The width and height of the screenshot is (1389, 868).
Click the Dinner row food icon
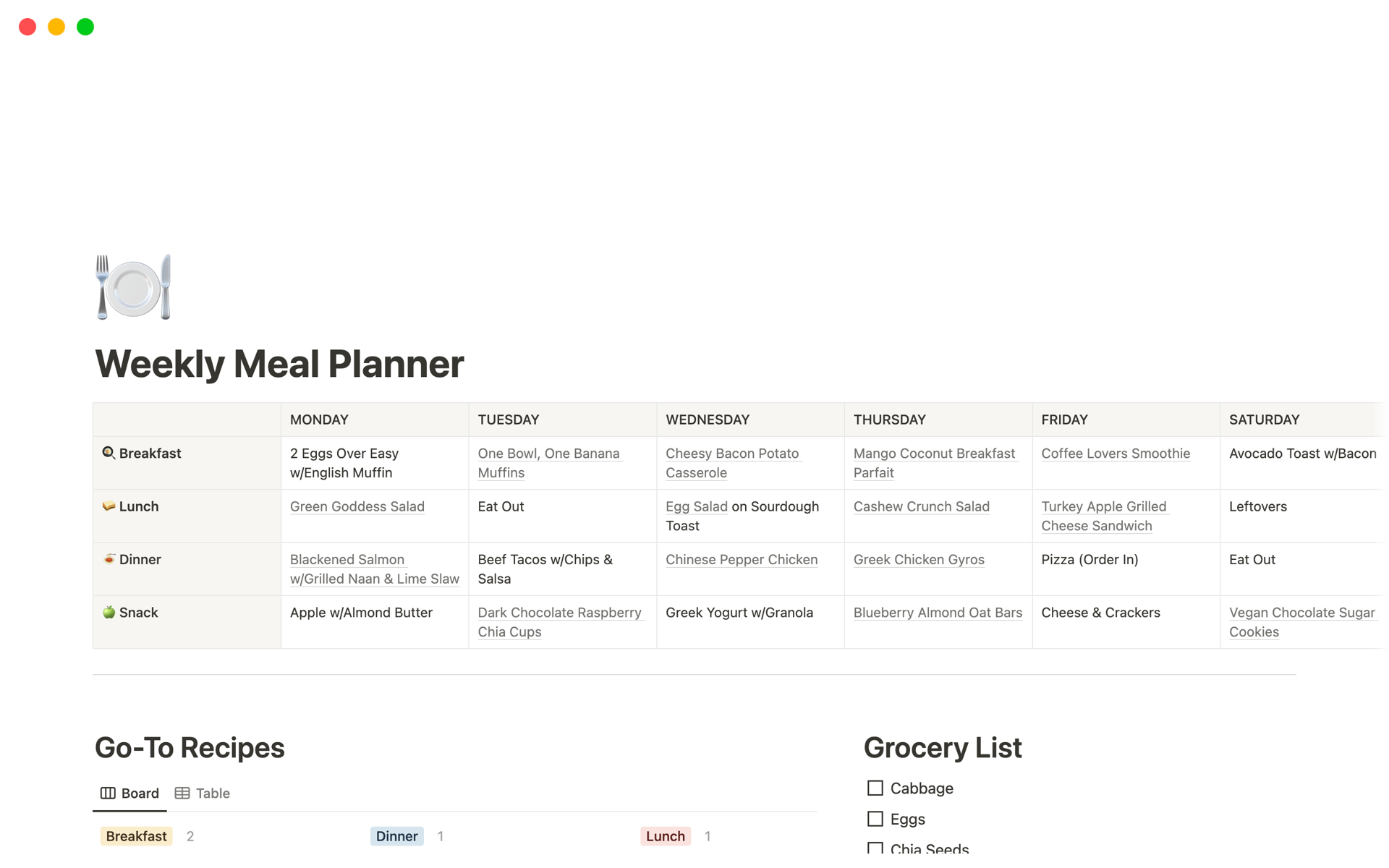[109, 558]
